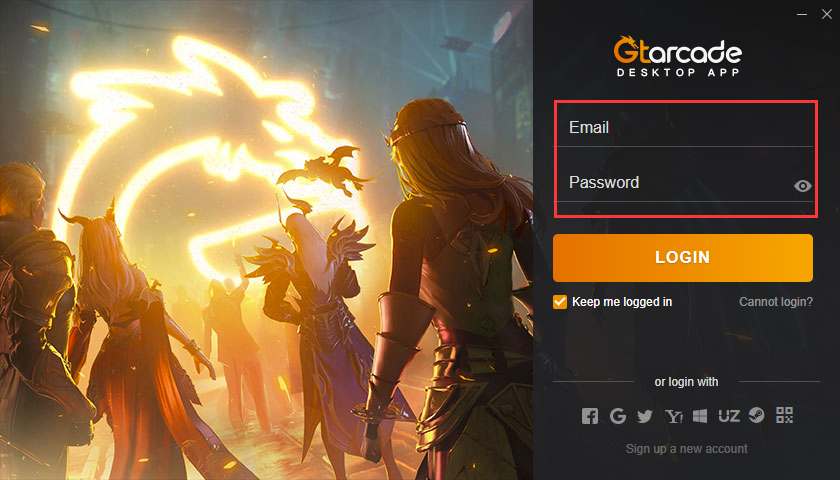Open the QR code login option

pyautogui.click(x=784, y=415)
